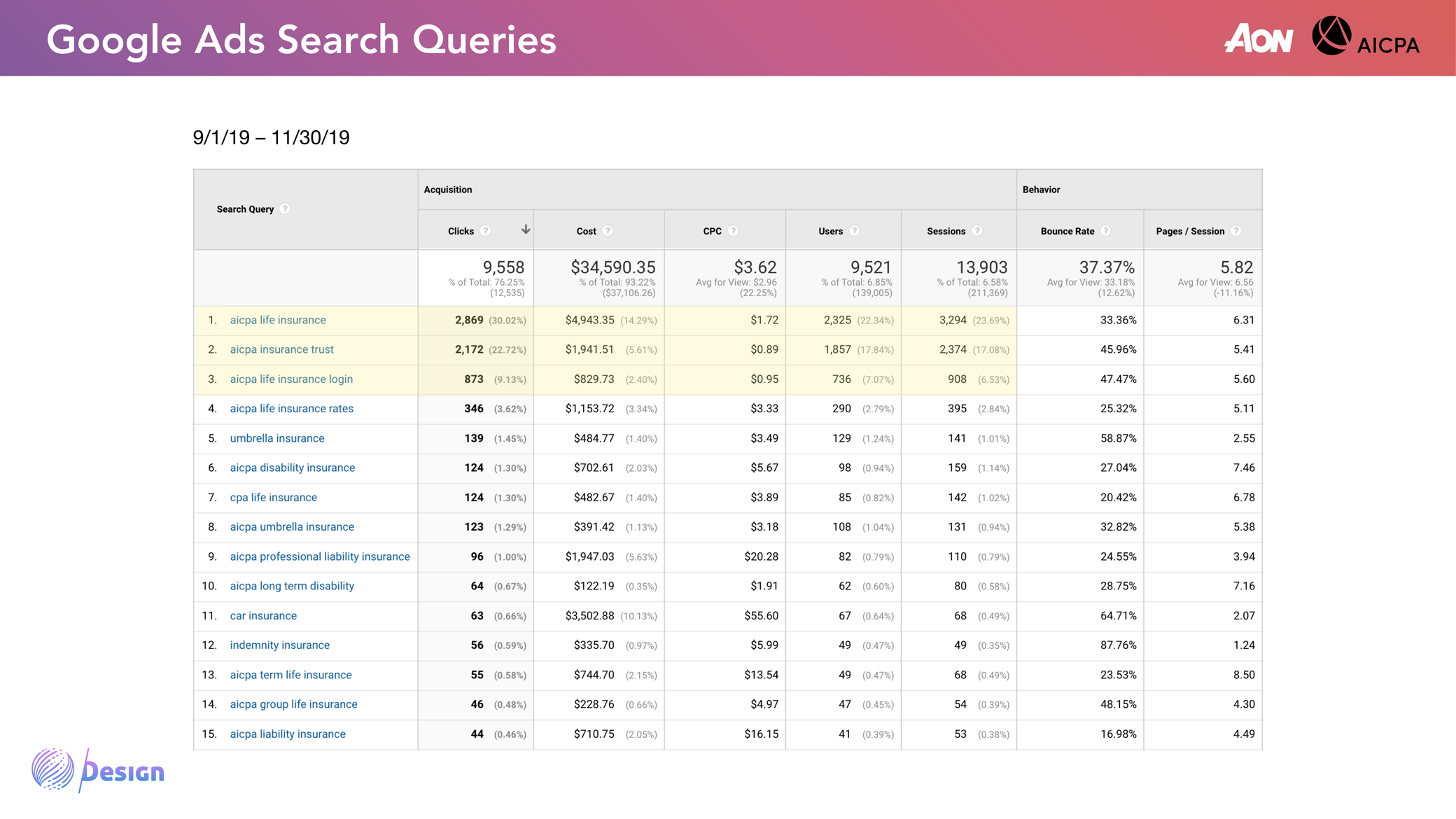Sort table by Bounce Rate header
The width and height of the screenshot is (1456, 819).
click(x=1067, y=231)
